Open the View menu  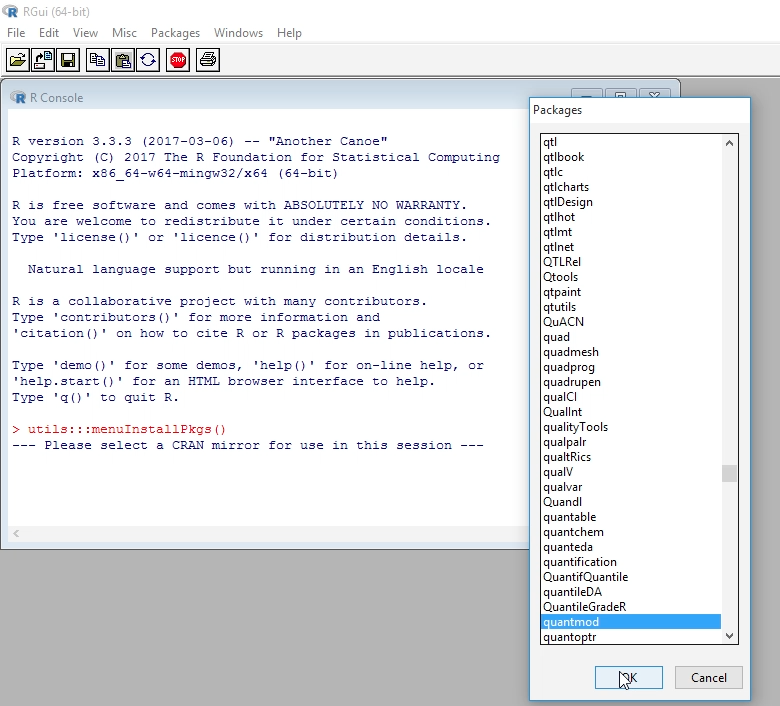tap(85, 33)
